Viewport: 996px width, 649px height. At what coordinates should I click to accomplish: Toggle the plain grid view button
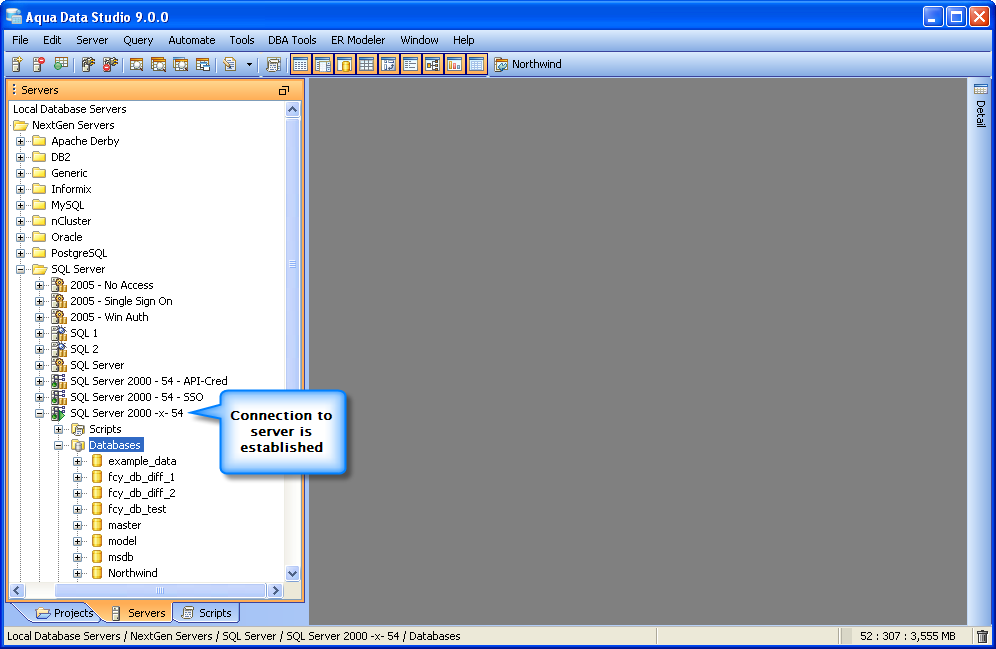(x=367, y=64)
